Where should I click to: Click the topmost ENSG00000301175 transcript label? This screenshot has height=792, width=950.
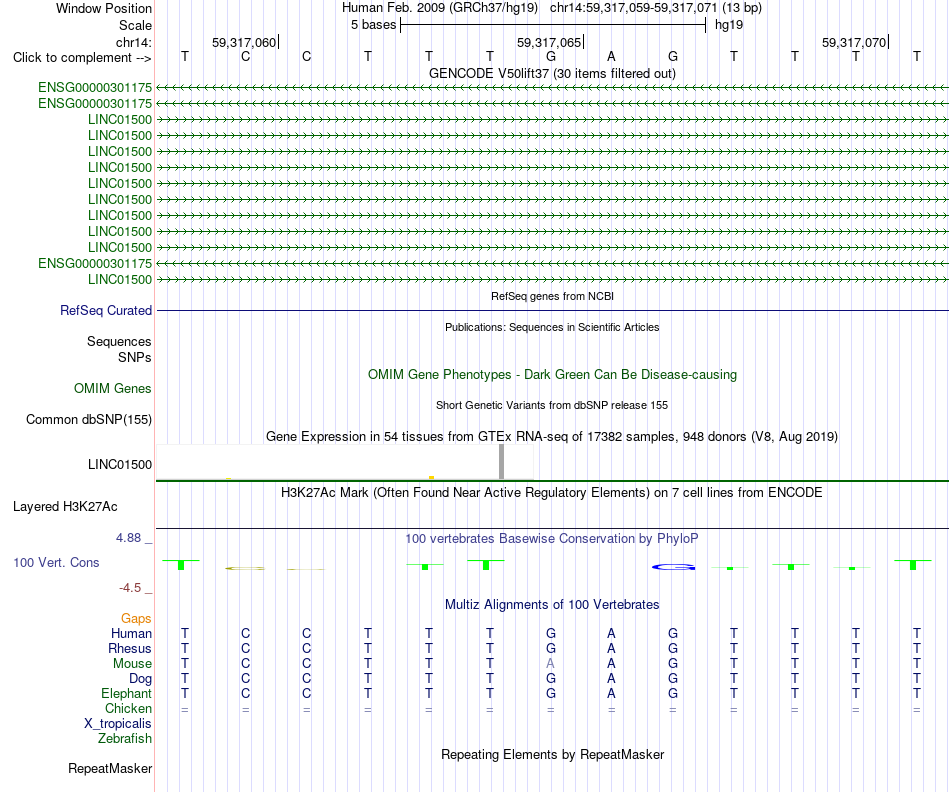point(95,87)
